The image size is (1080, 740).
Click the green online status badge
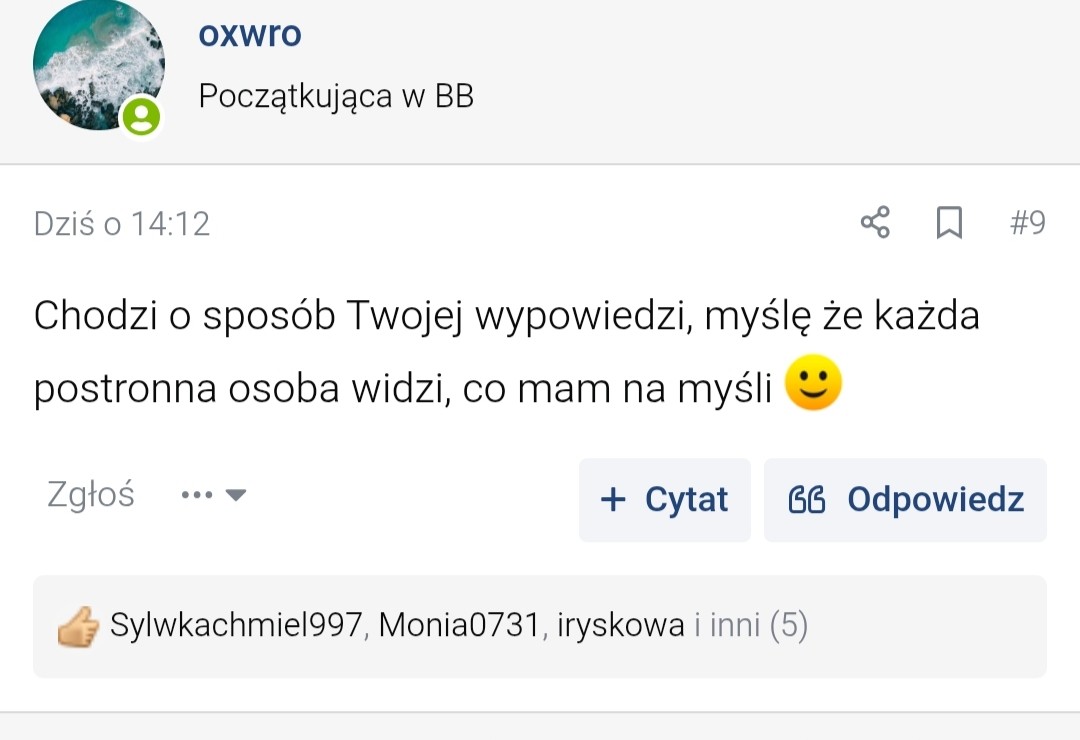point(141,117)
